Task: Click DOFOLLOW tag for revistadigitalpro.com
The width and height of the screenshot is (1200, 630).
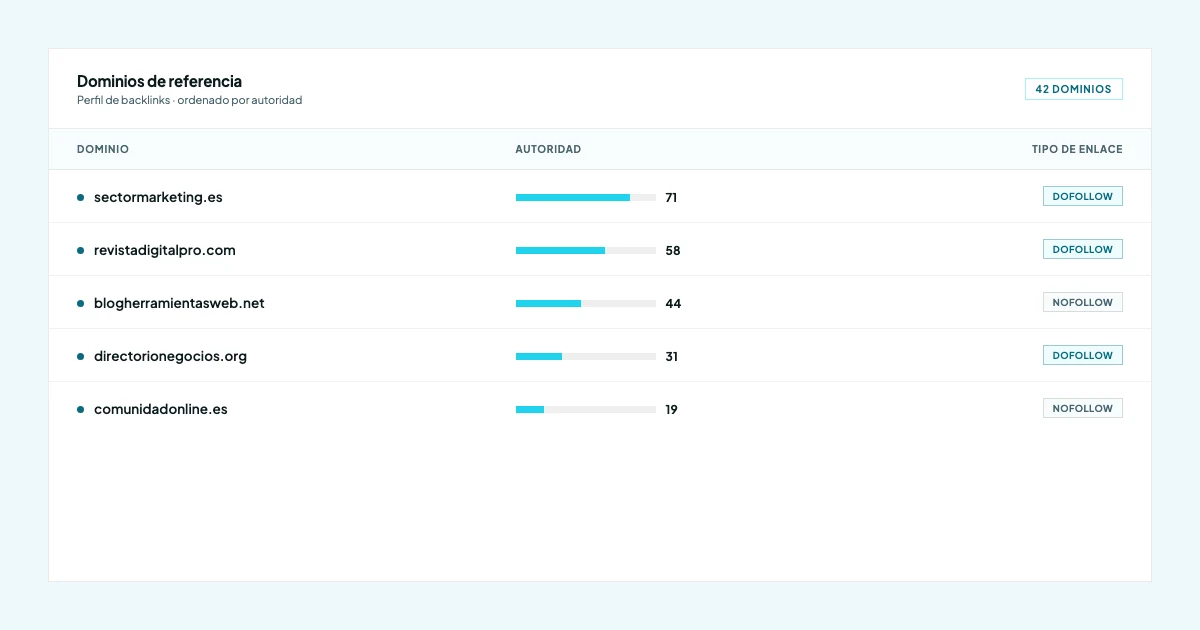Action: 1082,249
